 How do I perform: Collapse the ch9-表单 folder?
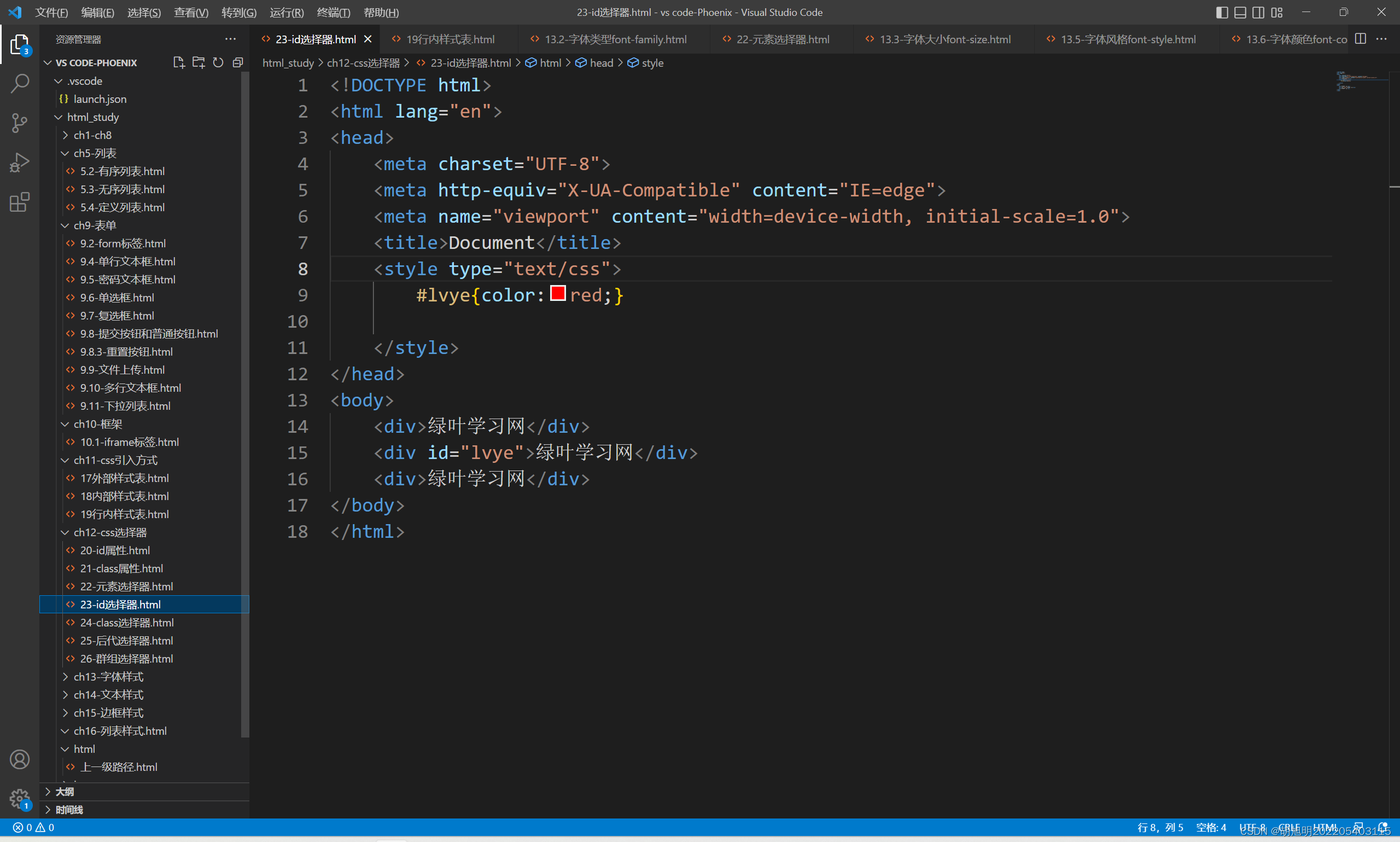pos(95,225)
